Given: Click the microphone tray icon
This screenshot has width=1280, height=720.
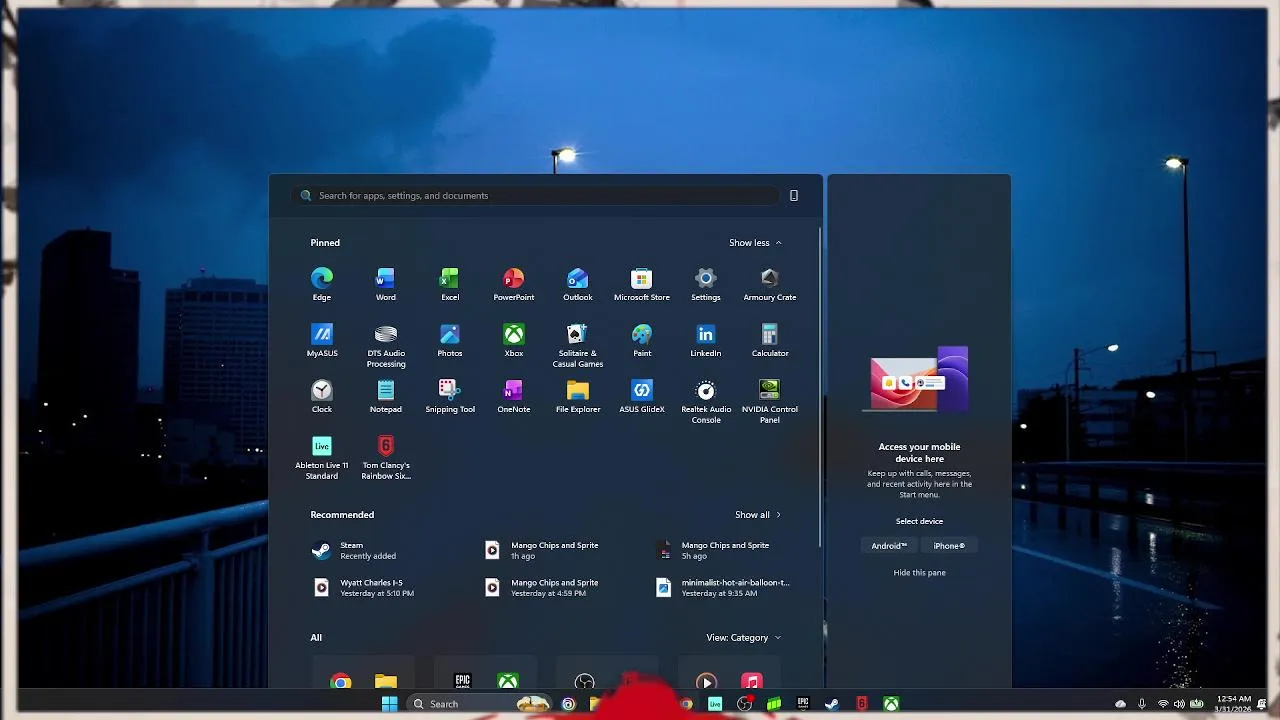Looking at the screenshot, I should [1142, 704].
